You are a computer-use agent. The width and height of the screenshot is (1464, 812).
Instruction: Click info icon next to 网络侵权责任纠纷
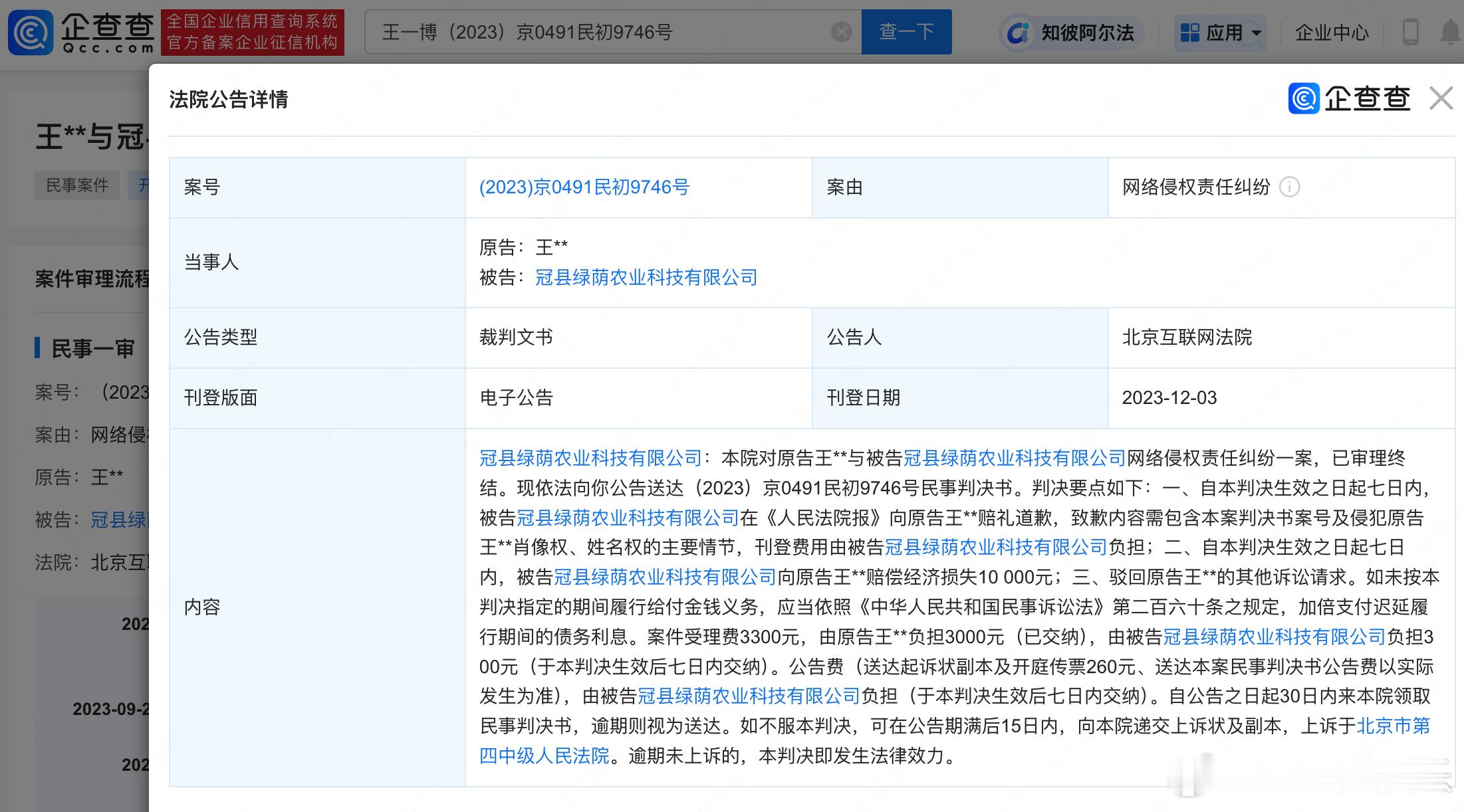click(x=1289, y=187)
